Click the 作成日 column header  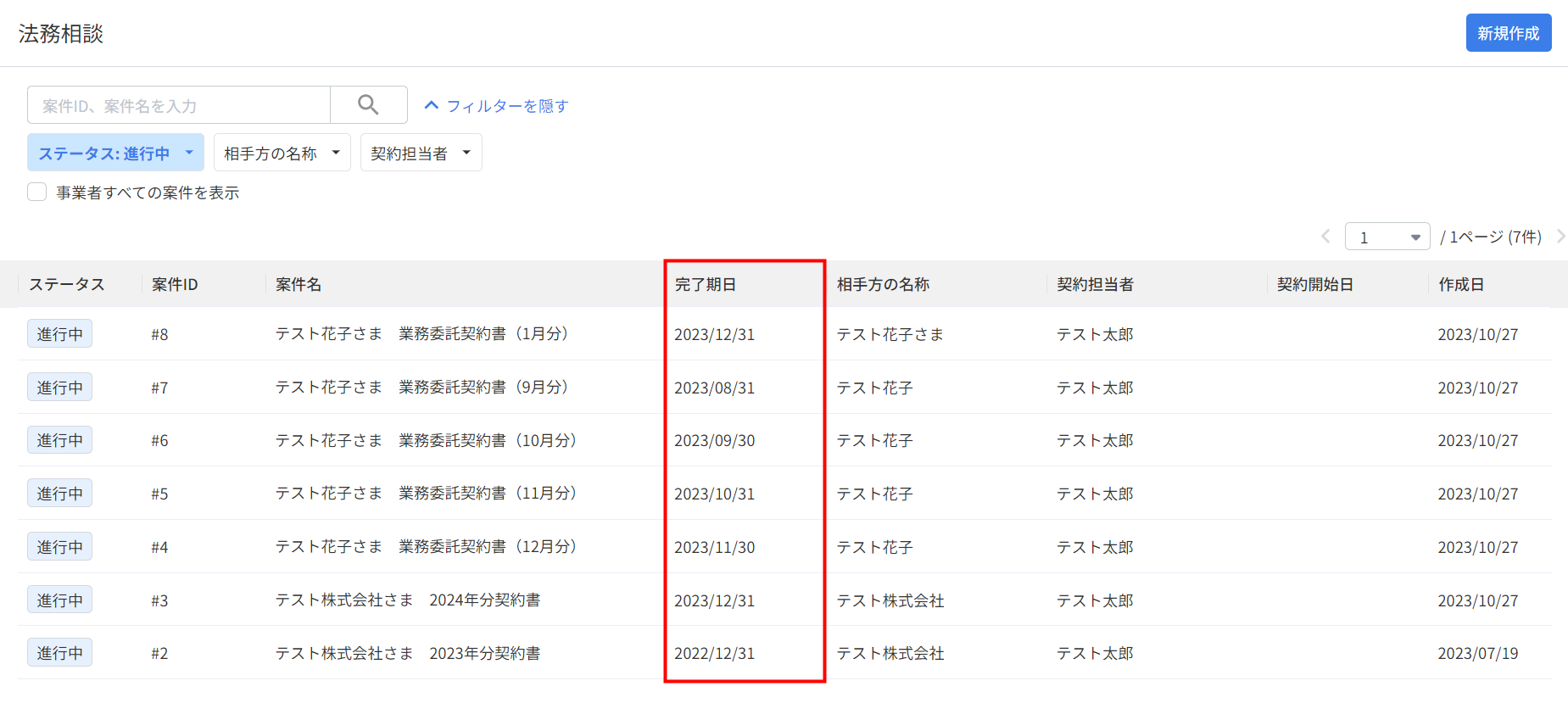[x=1461, y=284]
